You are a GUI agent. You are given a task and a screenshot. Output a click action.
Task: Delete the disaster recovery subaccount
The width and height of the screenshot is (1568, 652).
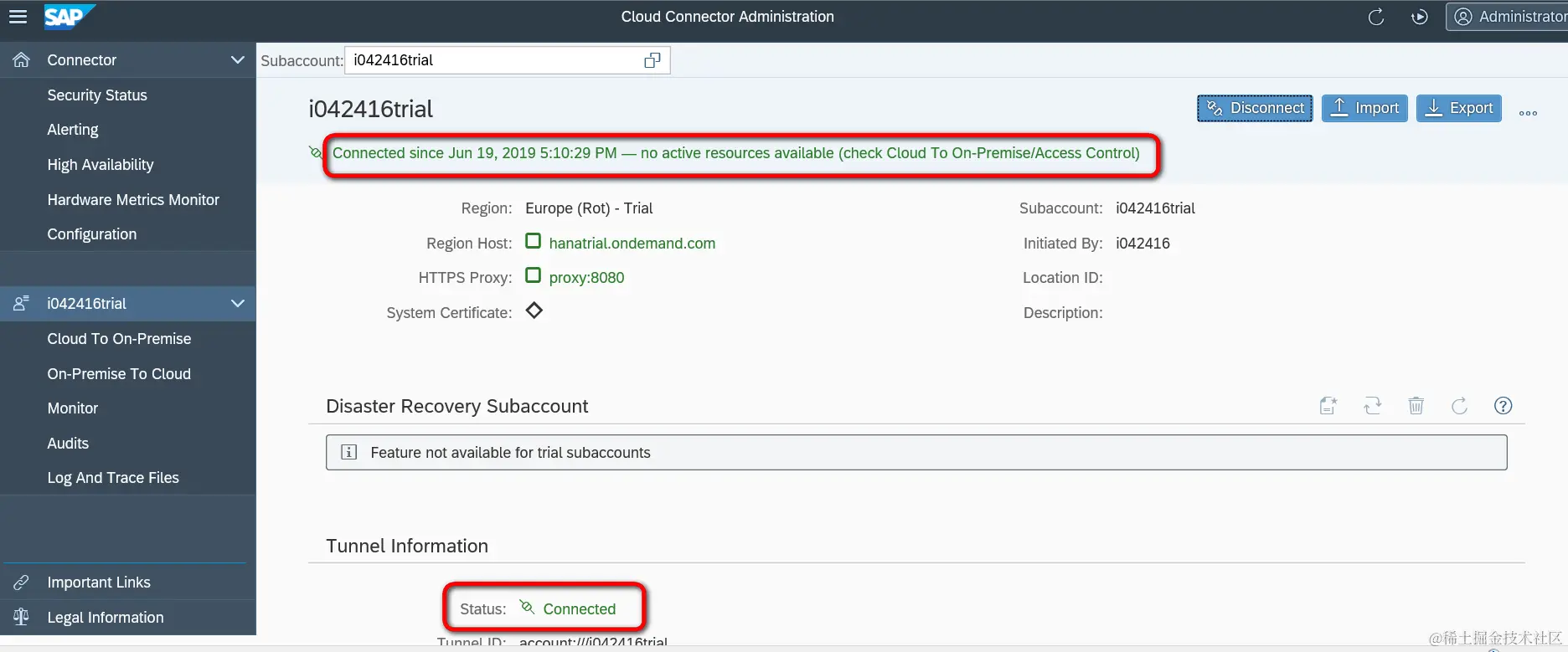pyautogui.click(x=1416, y=406)
